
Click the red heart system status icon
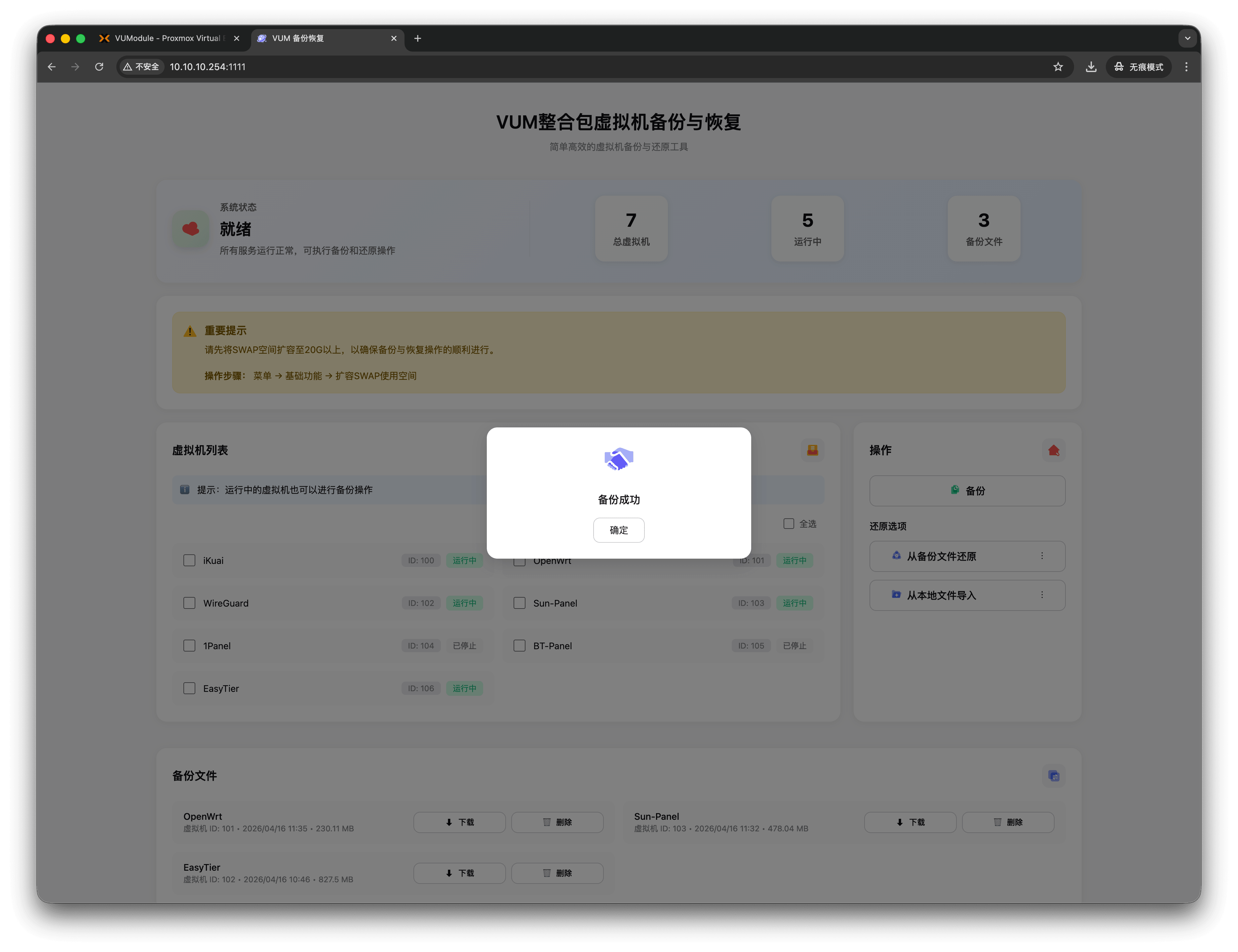point(190,229)
